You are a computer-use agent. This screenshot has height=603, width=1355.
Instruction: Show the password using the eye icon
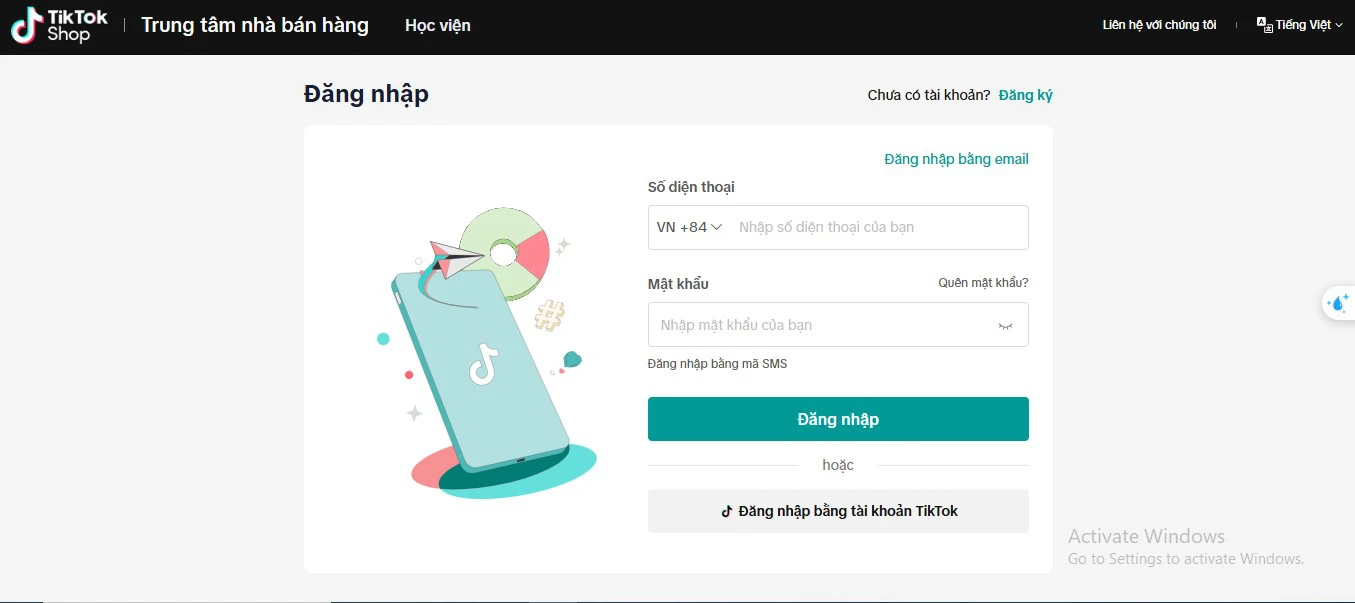point(1004,324)
